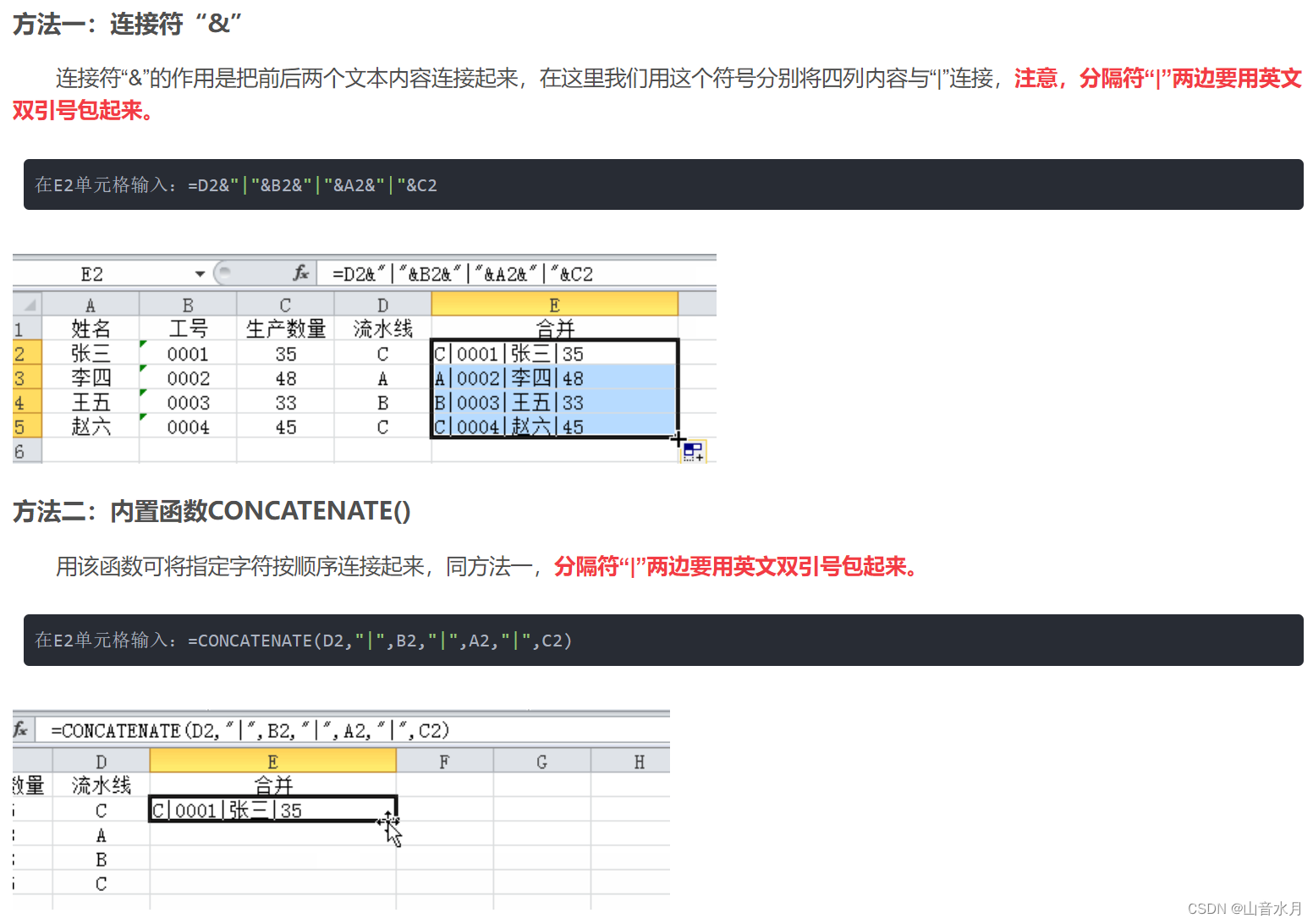Click the select-all corner of the first spreadsheet
Viewport: 1313px width, 924px height.
[28, 304]
